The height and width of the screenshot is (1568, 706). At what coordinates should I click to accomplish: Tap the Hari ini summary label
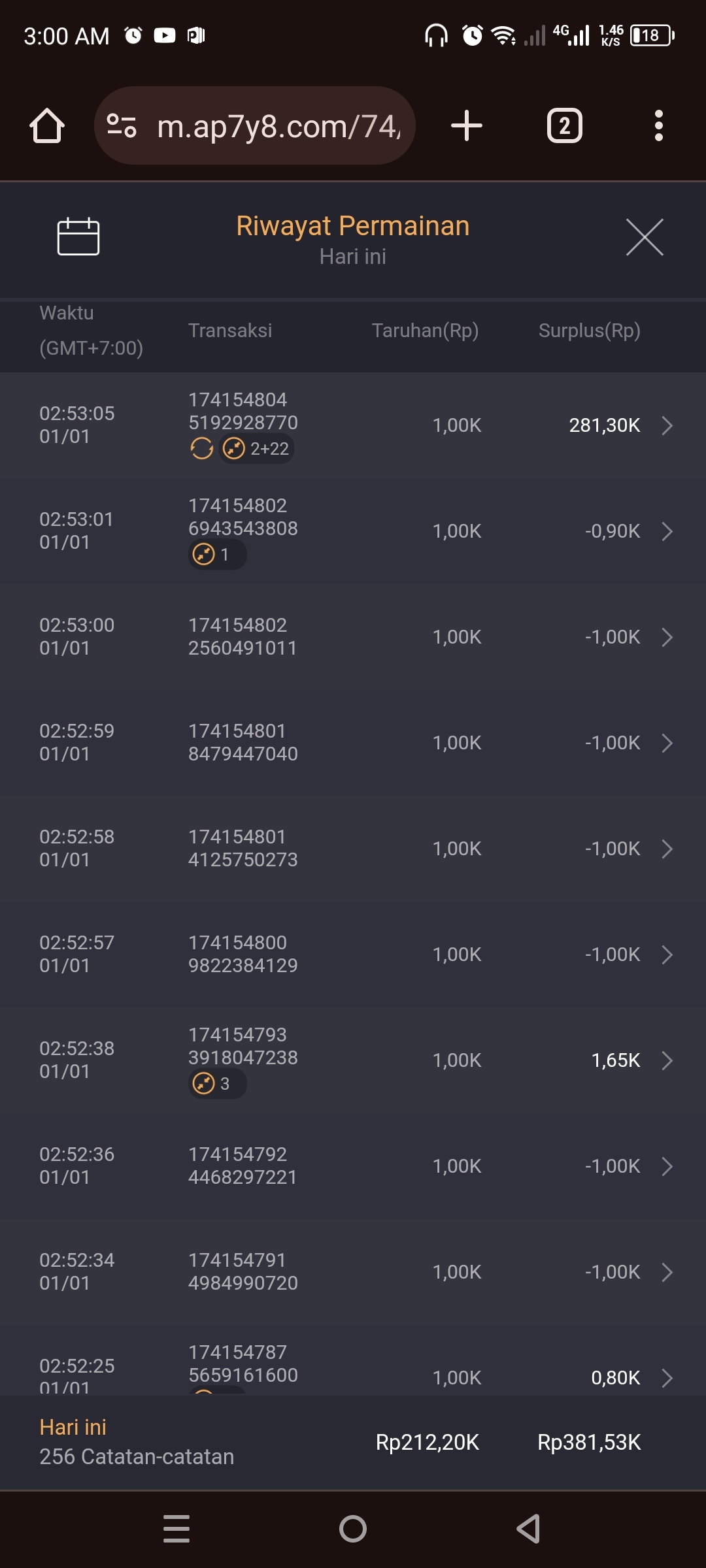coord(73,1428)
